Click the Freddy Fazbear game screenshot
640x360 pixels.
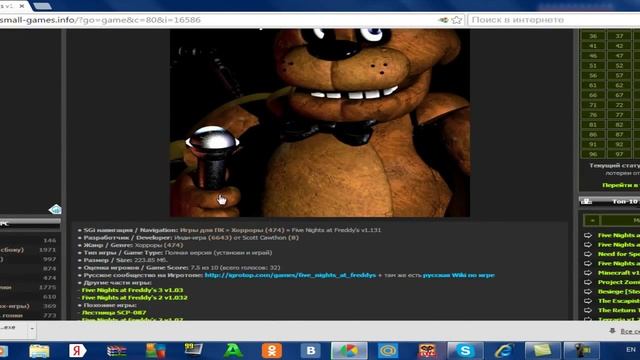[x=320, y=122]
